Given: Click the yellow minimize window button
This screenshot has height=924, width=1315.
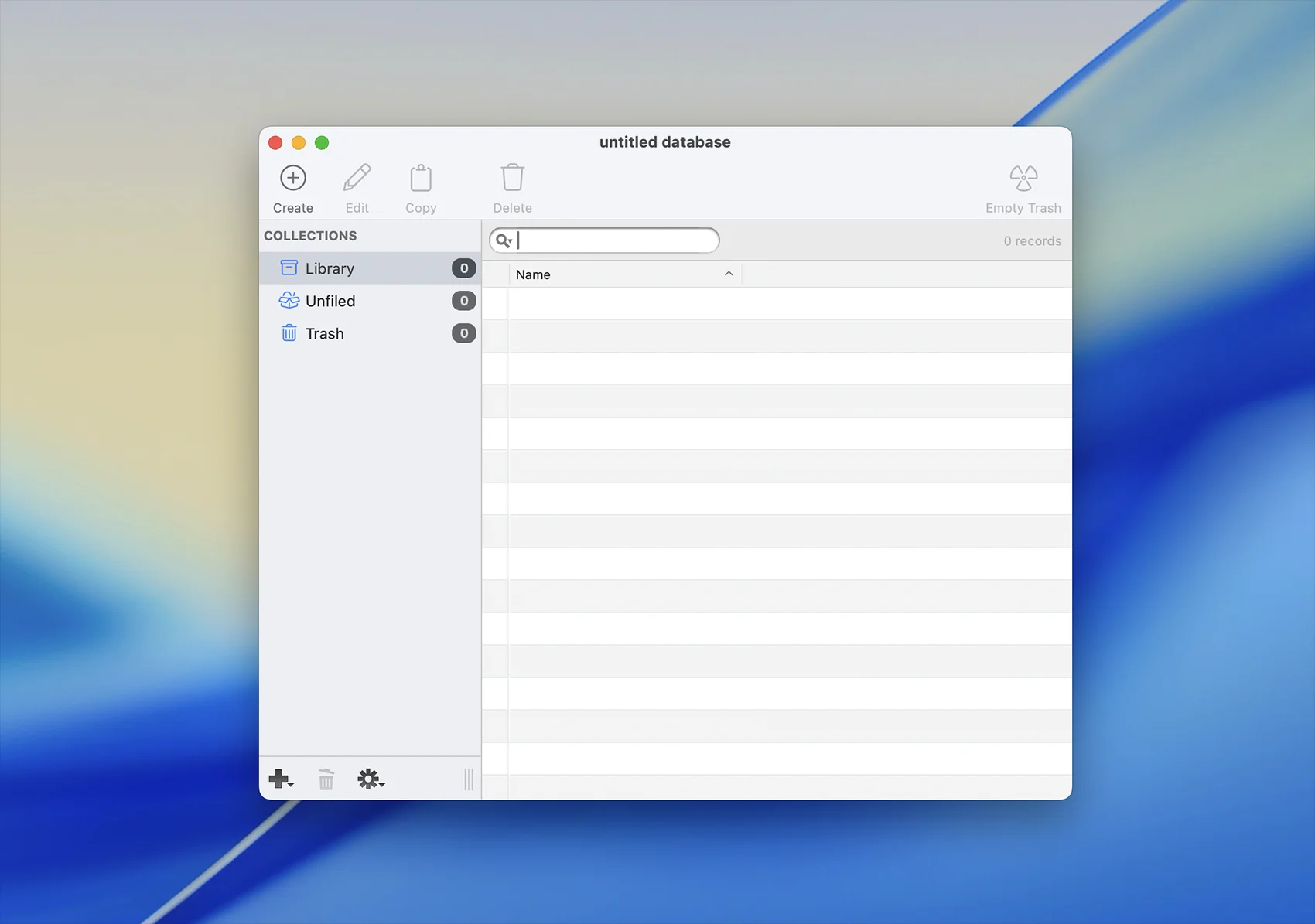Looking at the screenshot, I should point(299,143).
